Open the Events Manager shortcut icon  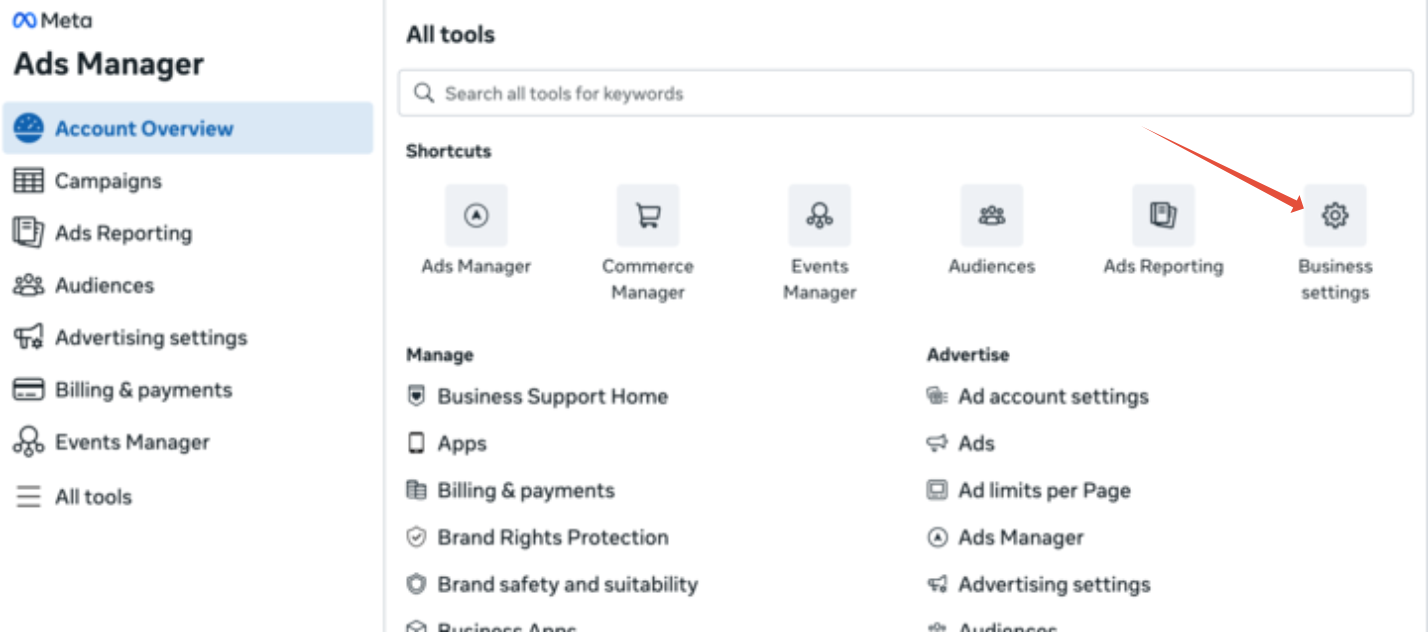point(820,215)
